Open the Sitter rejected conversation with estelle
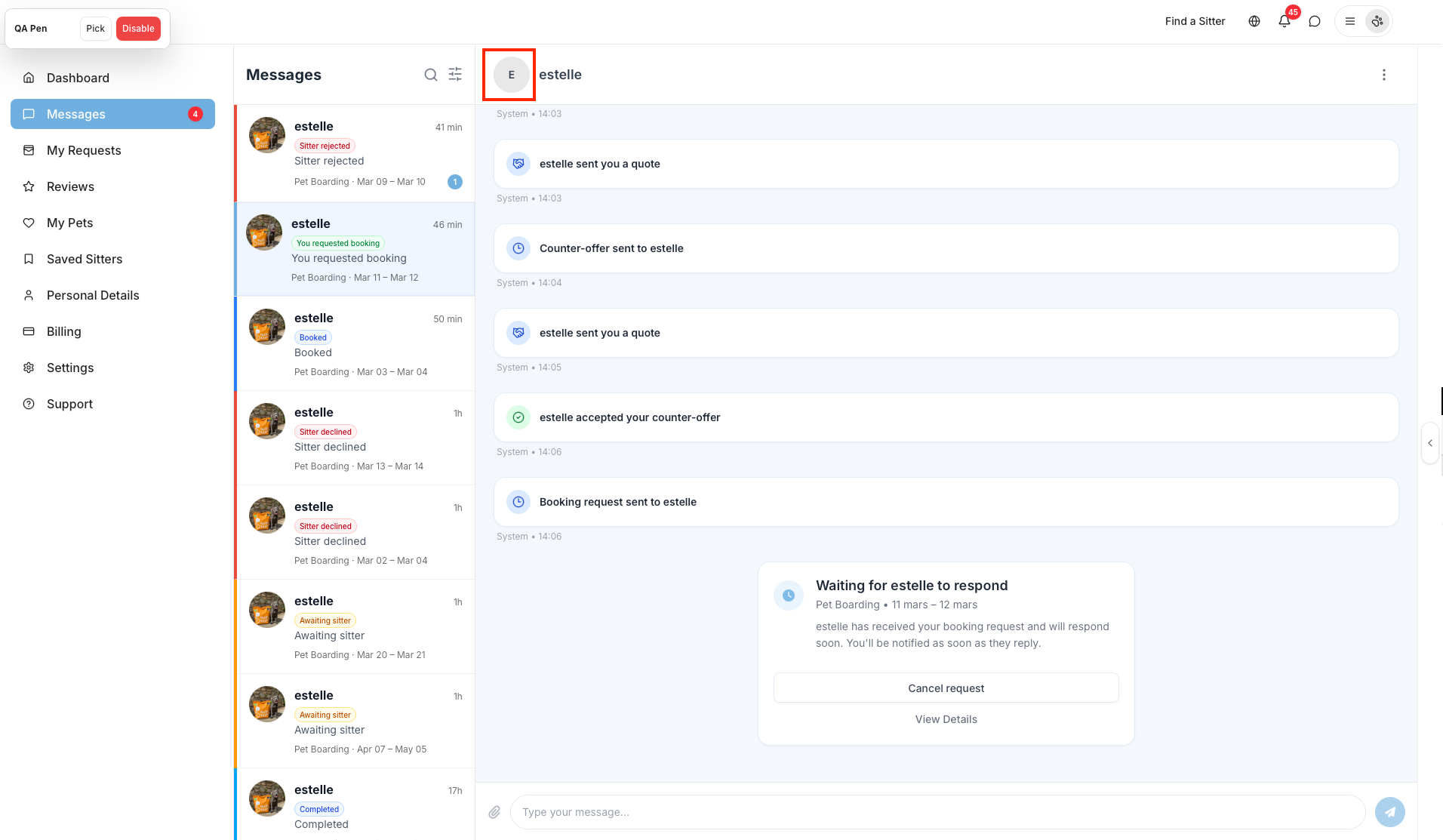Viewport: 1443px width, 840px height. coord(355,153)
